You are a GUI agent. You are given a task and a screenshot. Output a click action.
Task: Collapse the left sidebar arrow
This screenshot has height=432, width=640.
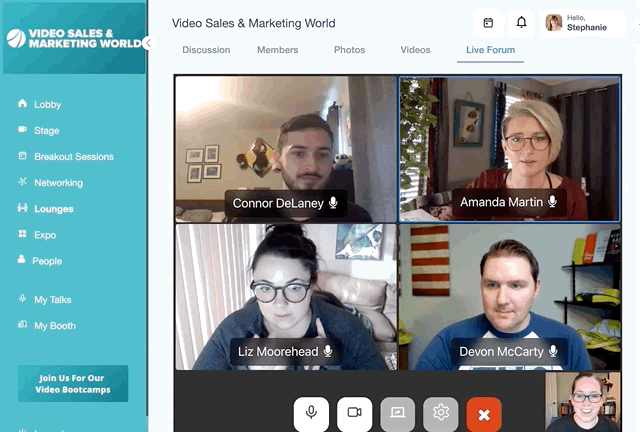(x=148, y=43)
